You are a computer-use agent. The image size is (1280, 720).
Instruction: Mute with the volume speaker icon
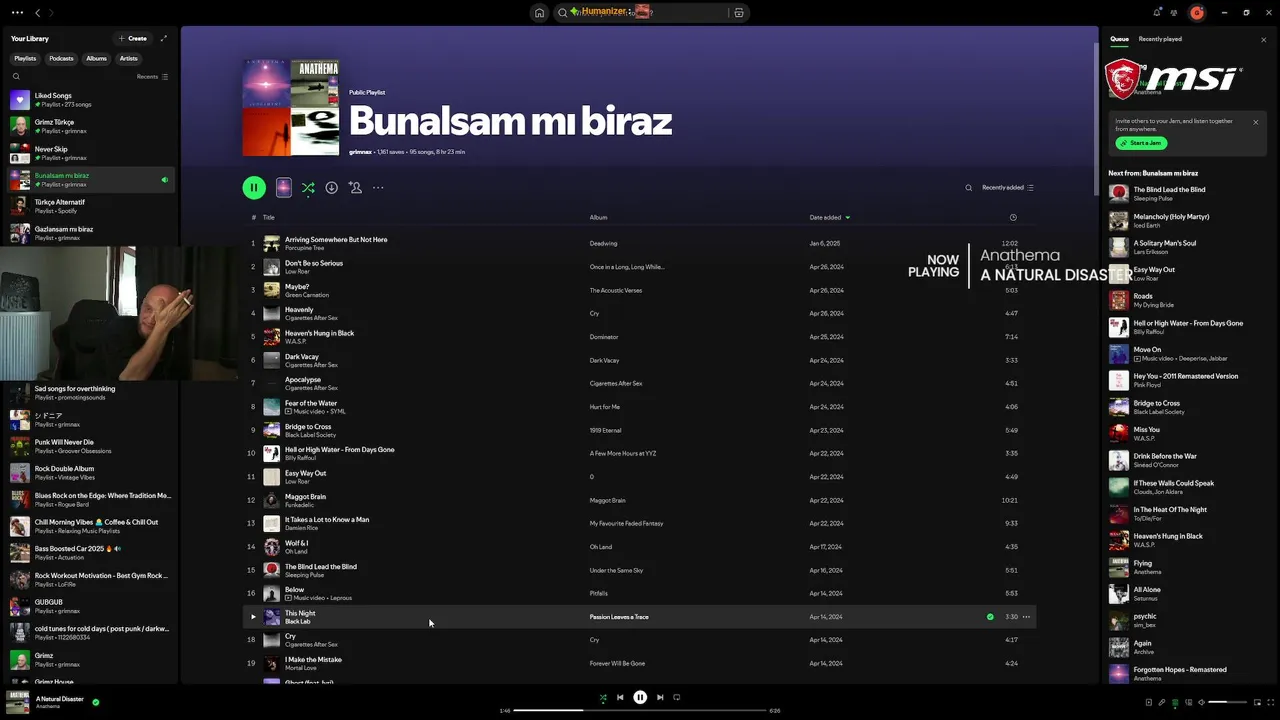click(1201, 702)
